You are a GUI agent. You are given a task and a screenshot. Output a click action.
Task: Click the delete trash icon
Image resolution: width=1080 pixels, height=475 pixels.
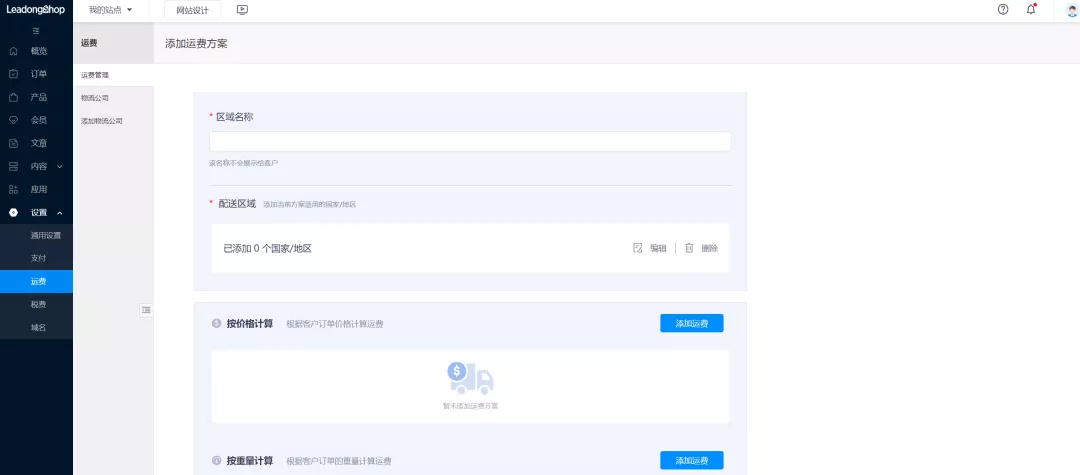pyautogui.click(x=689, y=248)
